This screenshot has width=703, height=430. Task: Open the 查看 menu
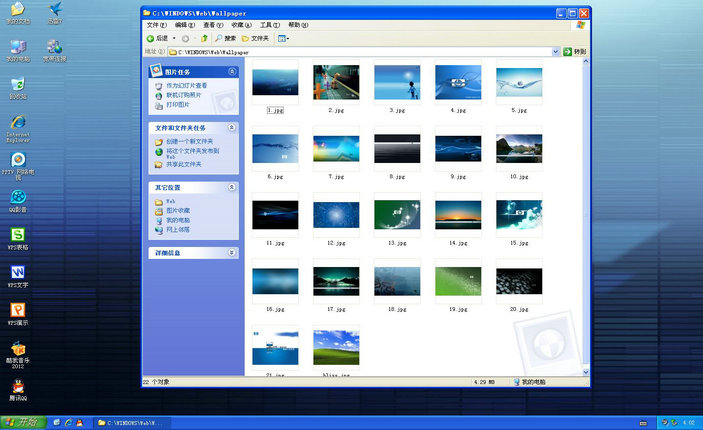213,24
